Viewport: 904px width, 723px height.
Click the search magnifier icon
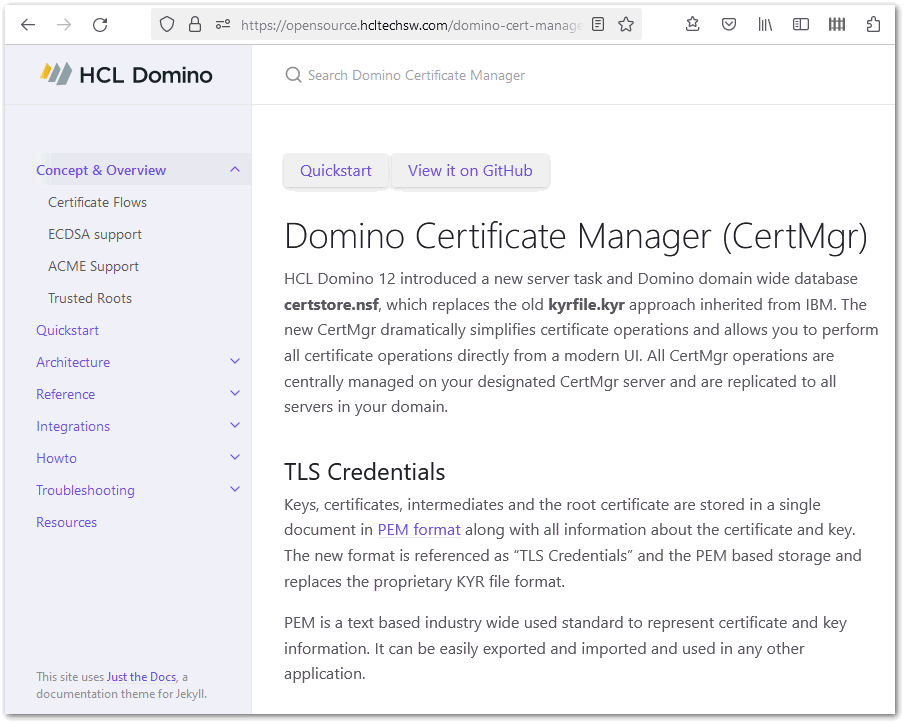pyautogui.click(x=293, y=75)
